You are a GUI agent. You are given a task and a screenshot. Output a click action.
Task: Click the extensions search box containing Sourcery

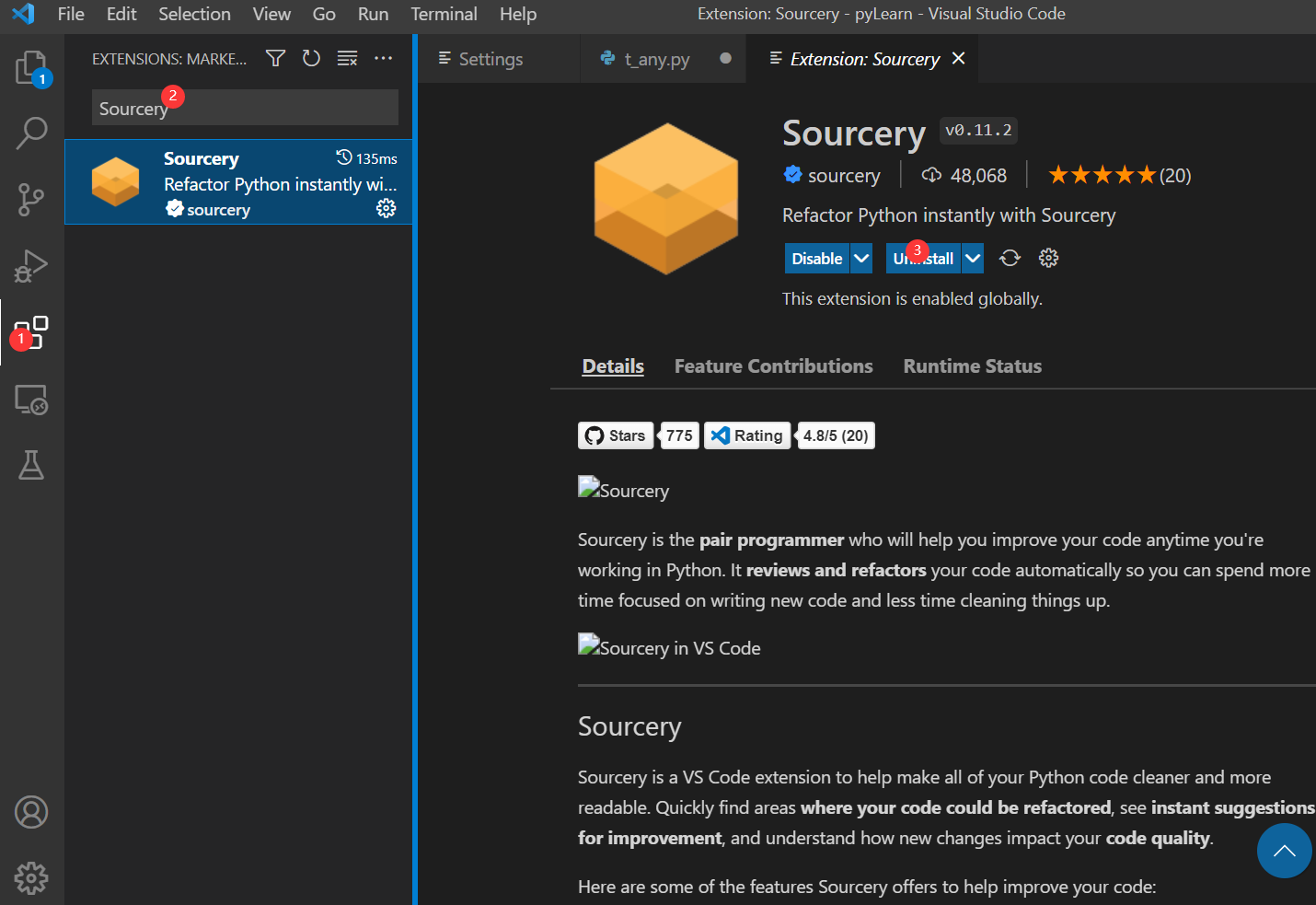click(x=245, y=108)
